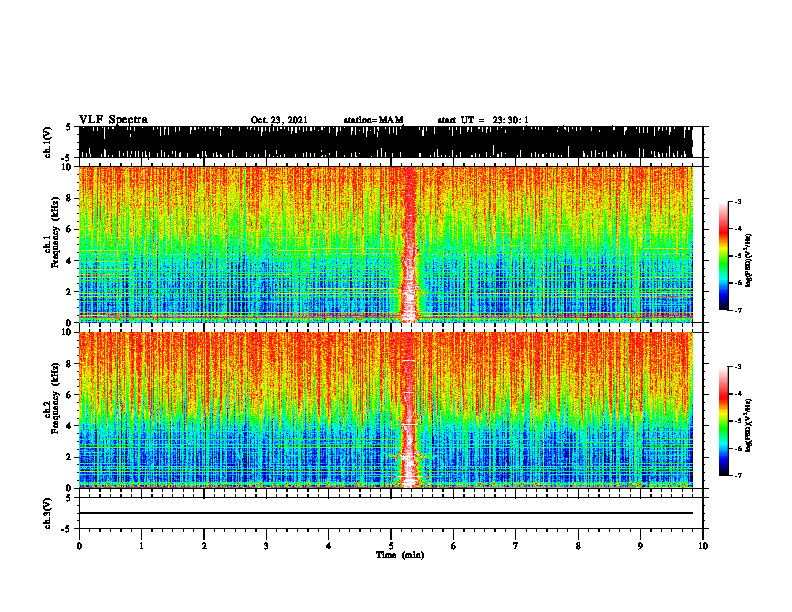Viewport: 792px width, 612px height.
Task: Click the "5" tick on Time axis
Action: (x=391, y=546)
